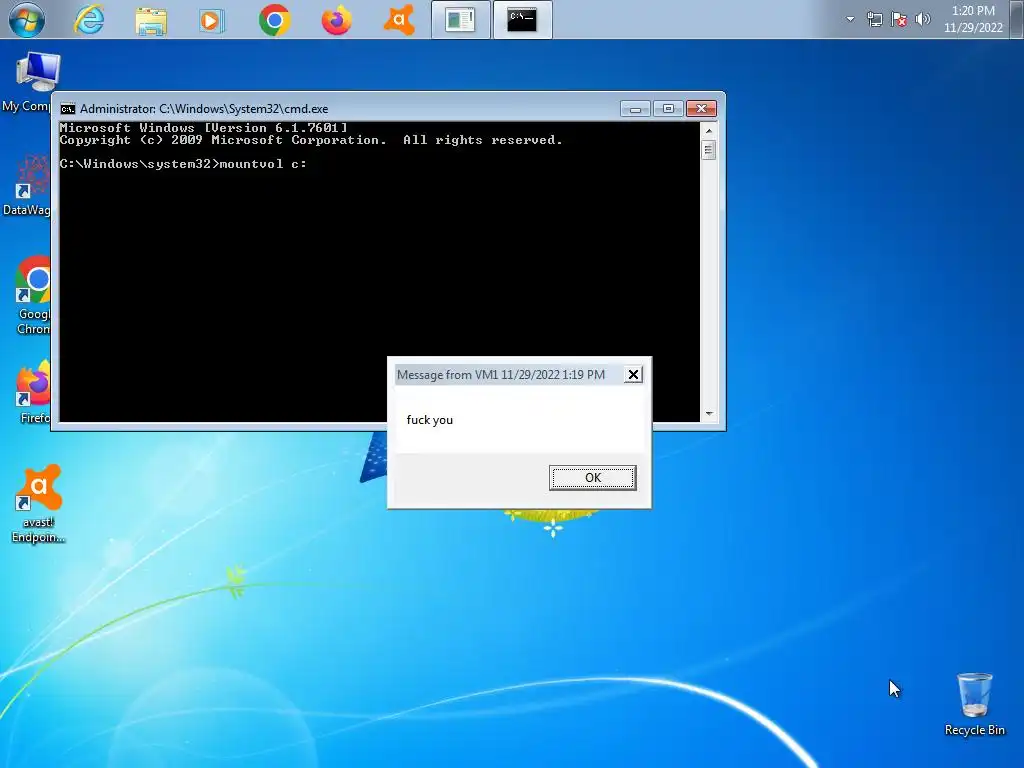The width and height of the screenshot is (1024, 768).
Task: Click the cmd vertical scrollbar thumb
Action: point(709,150)
